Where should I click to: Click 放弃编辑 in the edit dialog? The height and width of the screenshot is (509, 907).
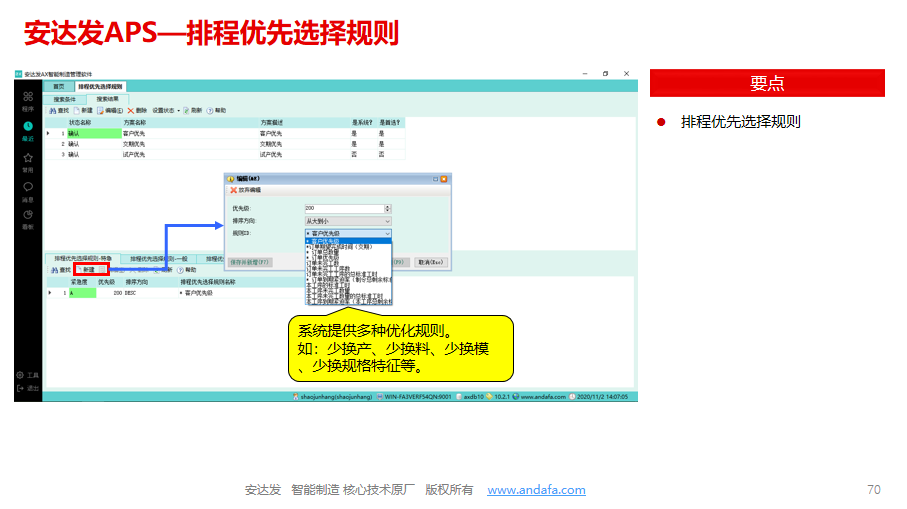[246, 190]
